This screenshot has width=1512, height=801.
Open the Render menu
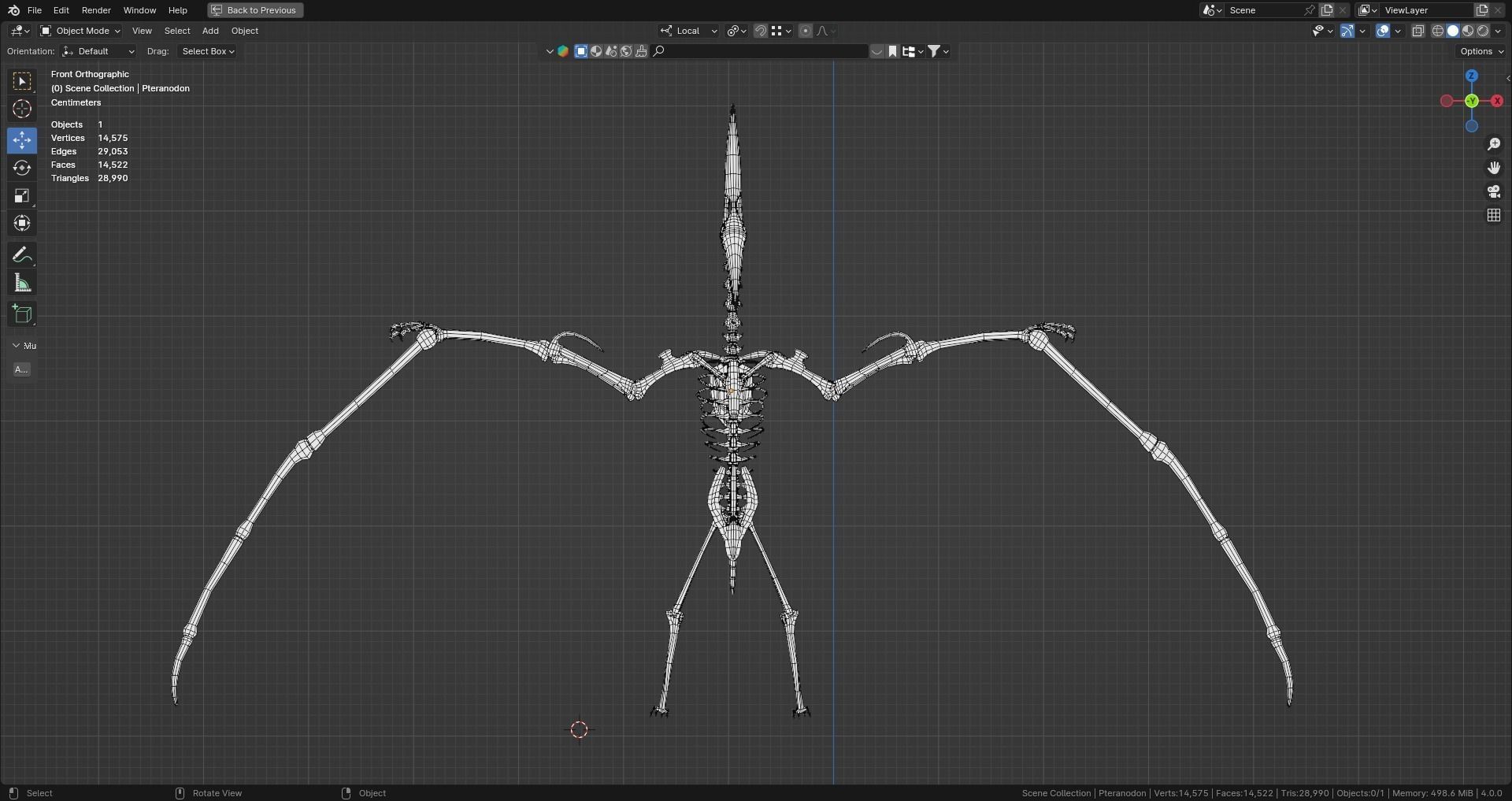[96, 10]
